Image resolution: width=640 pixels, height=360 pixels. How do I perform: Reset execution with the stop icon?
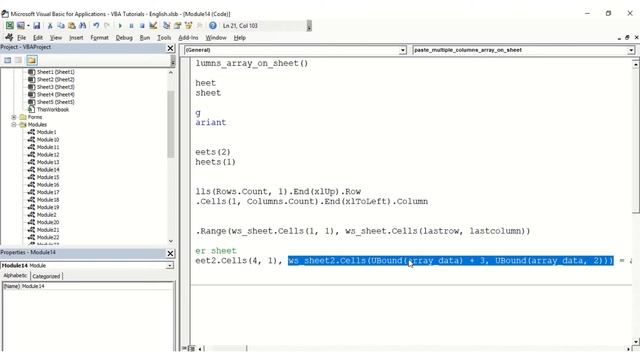click(142, 26)
